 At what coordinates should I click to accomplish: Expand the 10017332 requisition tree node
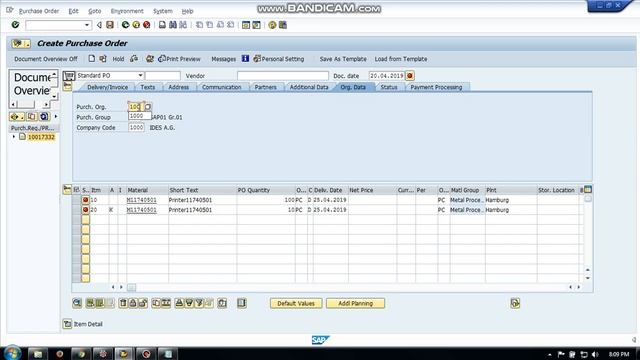pos(14,137)
